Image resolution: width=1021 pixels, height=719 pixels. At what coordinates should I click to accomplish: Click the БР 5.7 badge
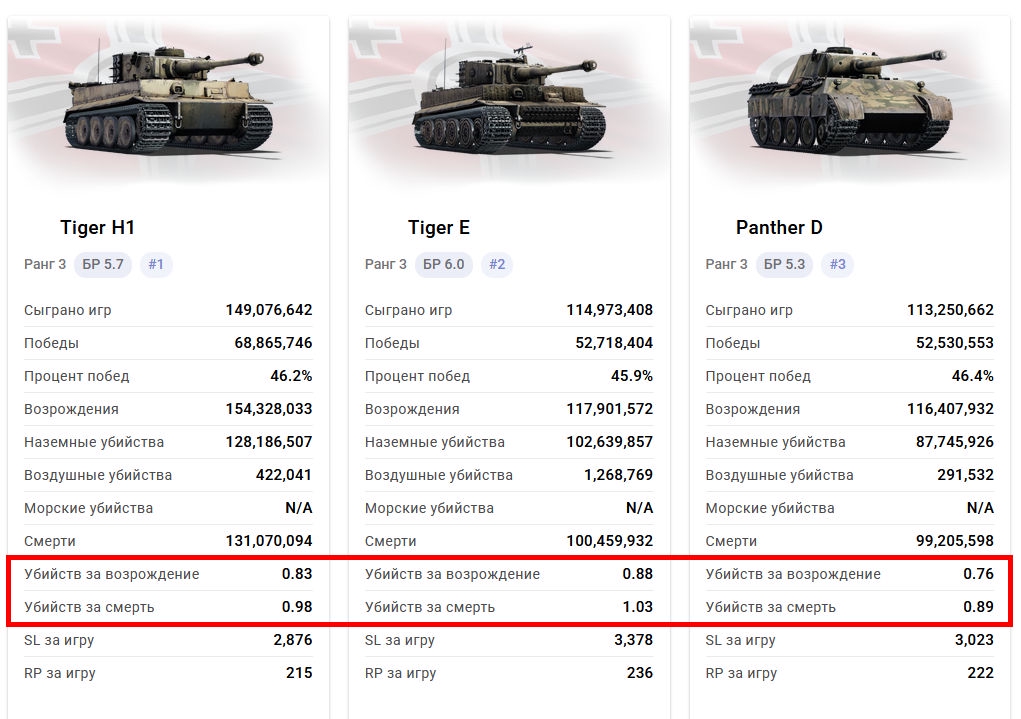(x=103, y=265)
